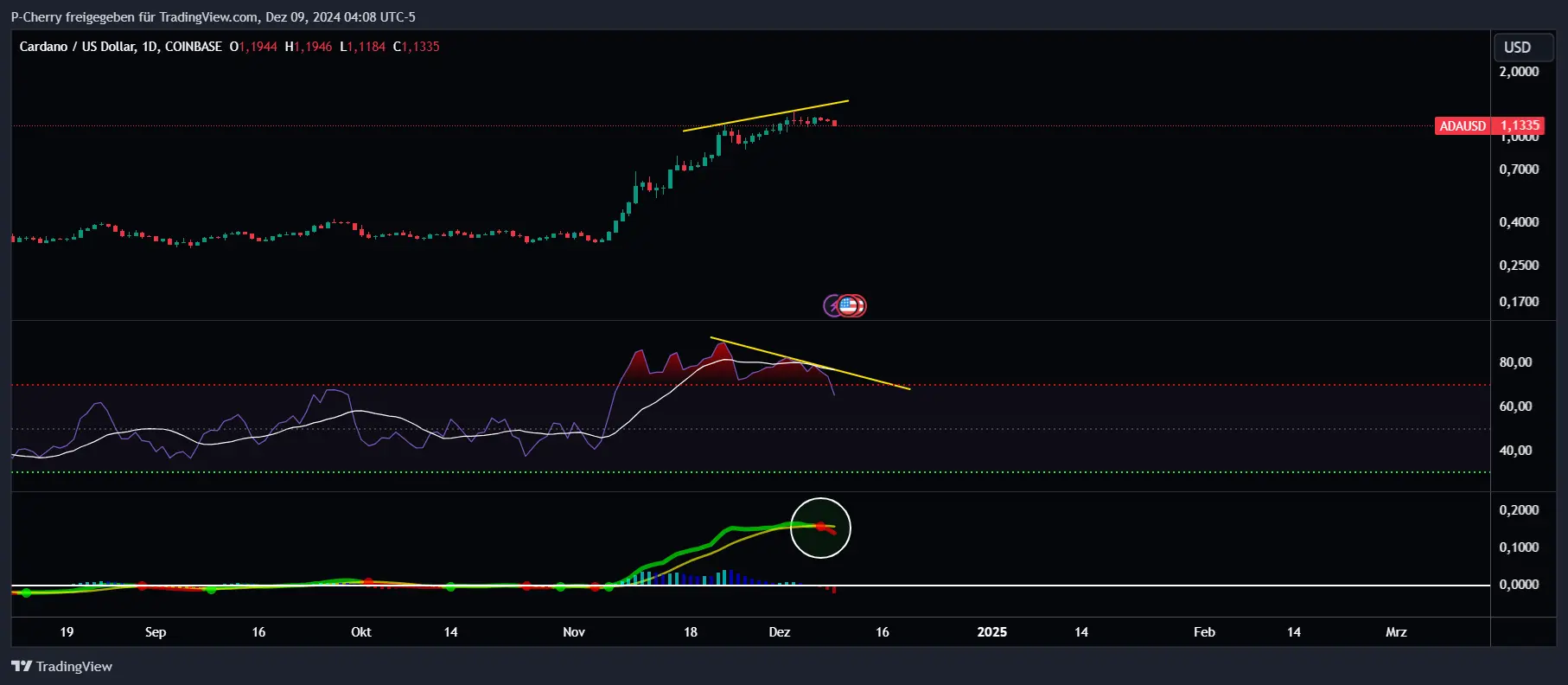Click the Sep label on the time axis
The height and width of the screenshot is (685, 1568).
click(x=156, y=632)
